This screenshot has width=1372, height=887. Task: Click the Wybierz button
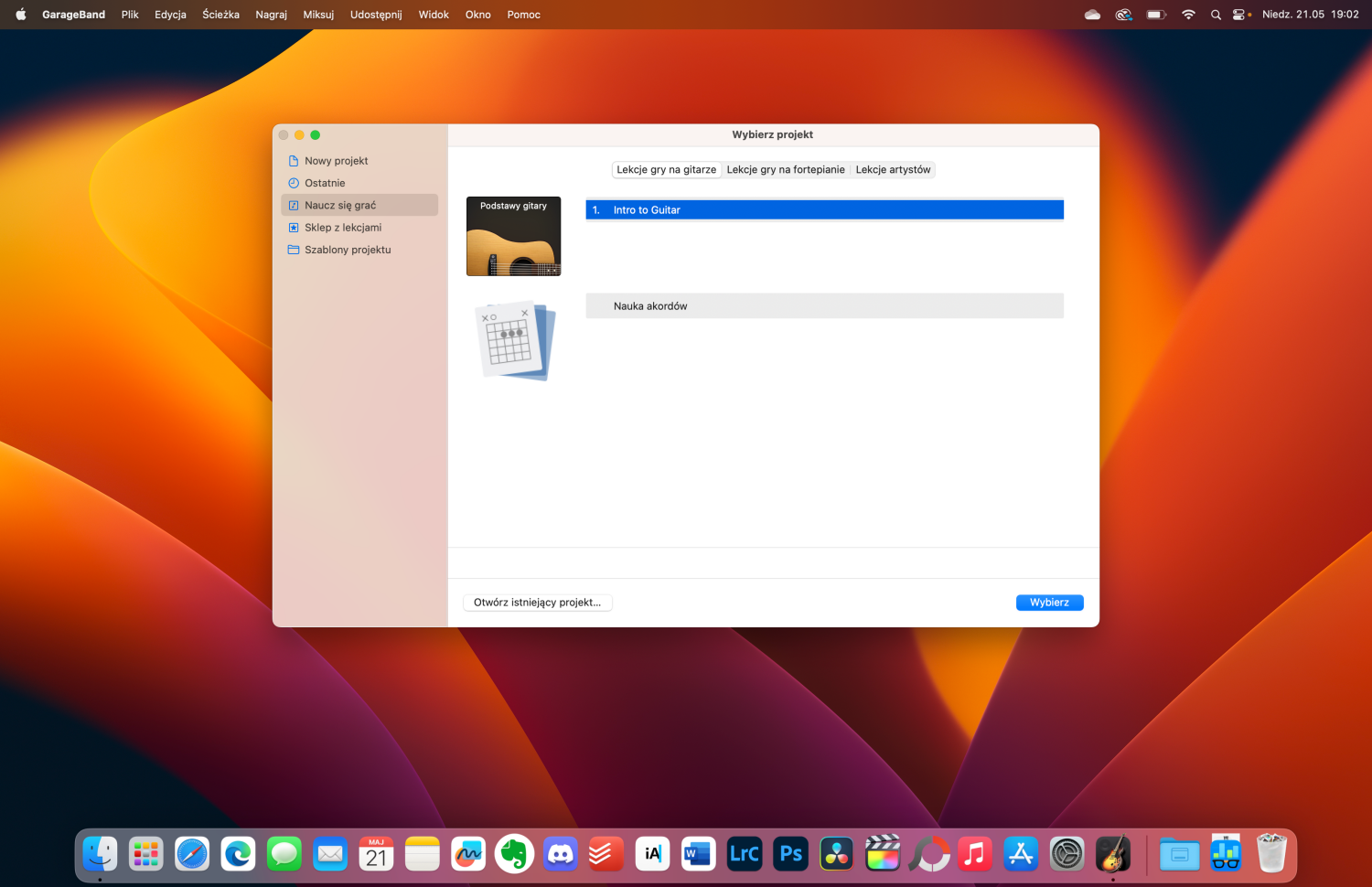pos(1049,603)
